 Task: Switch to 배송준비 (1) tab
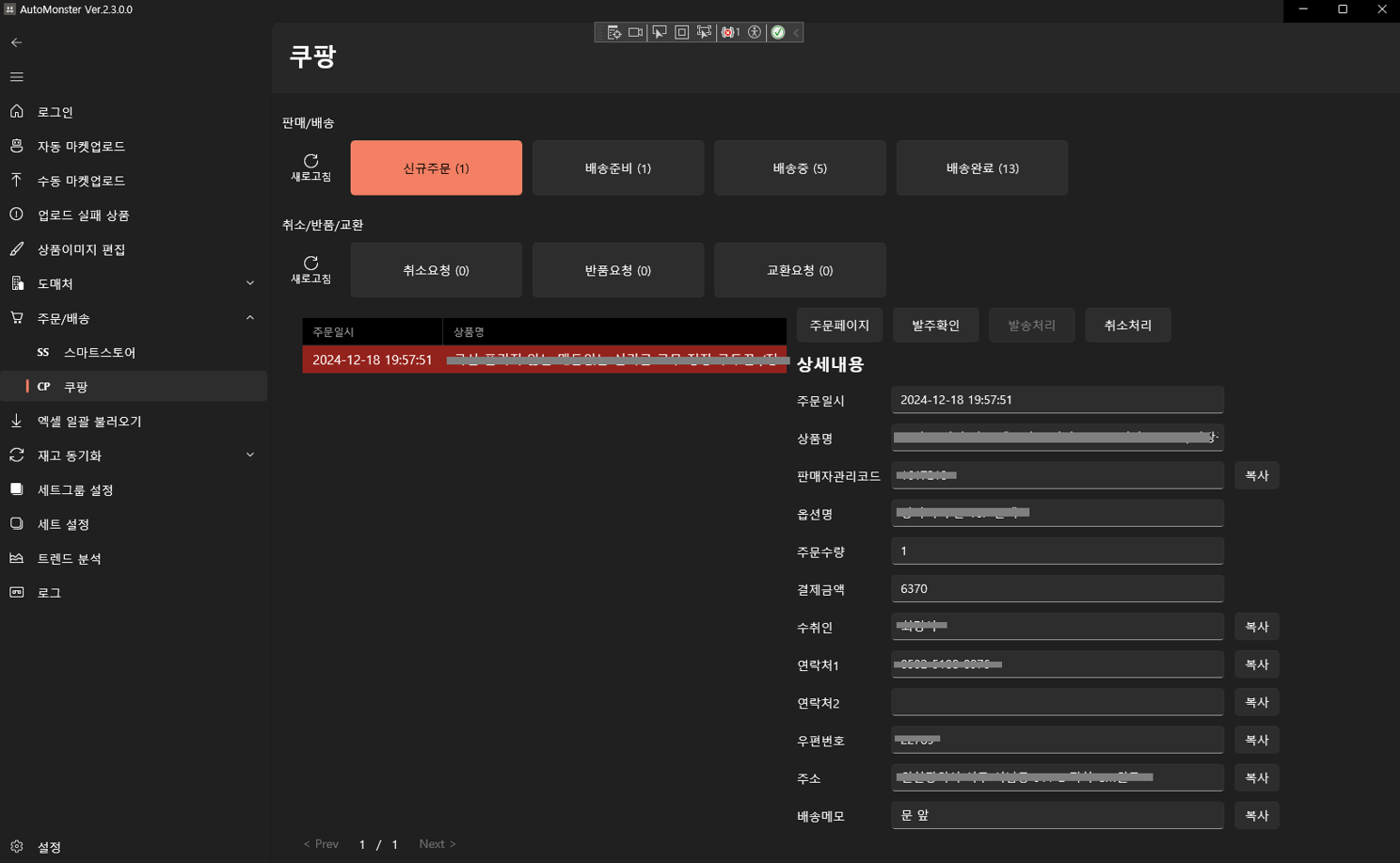click(618, 168)
